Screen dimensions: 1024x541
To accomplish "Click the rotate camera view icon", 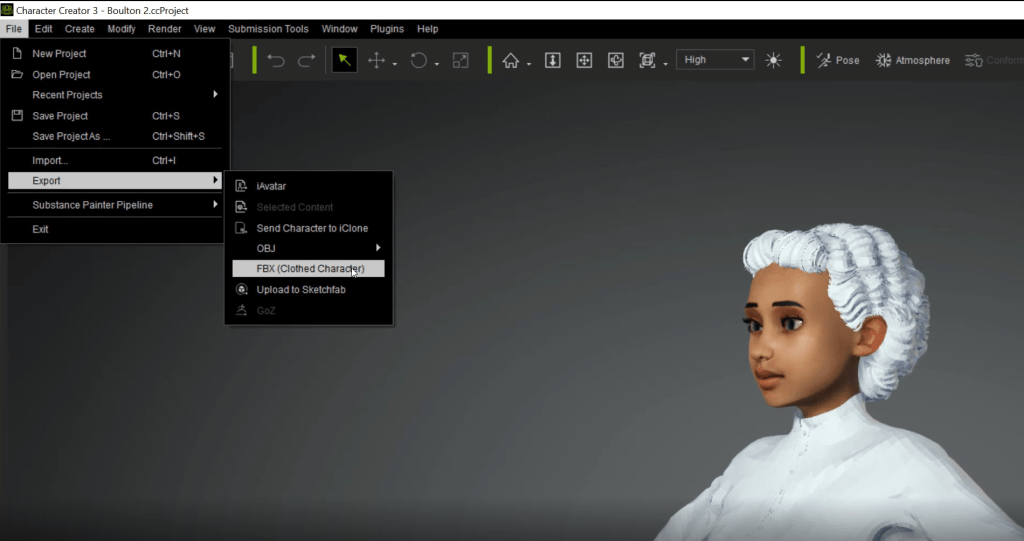I will tap(615, 60).
